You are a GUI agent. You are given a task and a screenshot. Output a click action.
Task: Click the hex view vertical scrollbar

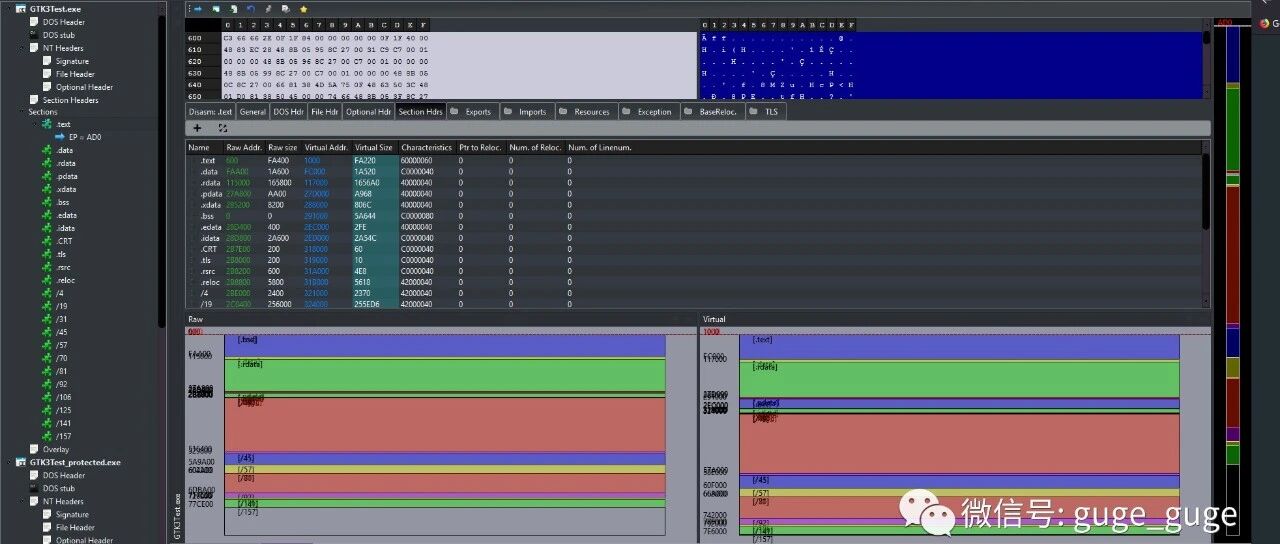[x=1206, y=58]
